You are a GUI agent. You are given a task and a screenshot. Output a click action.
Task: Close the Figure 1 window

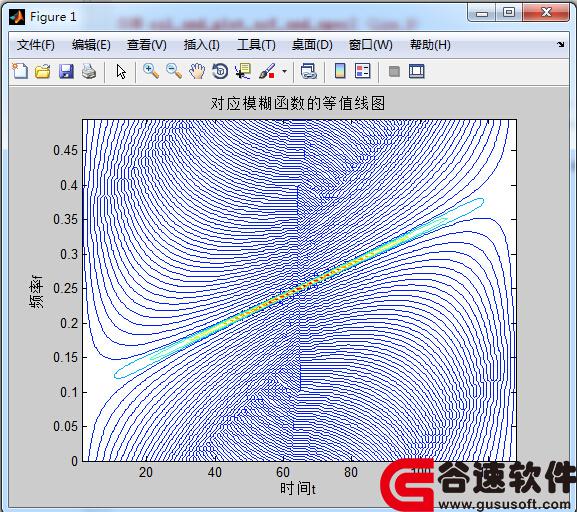click(546, 13)
